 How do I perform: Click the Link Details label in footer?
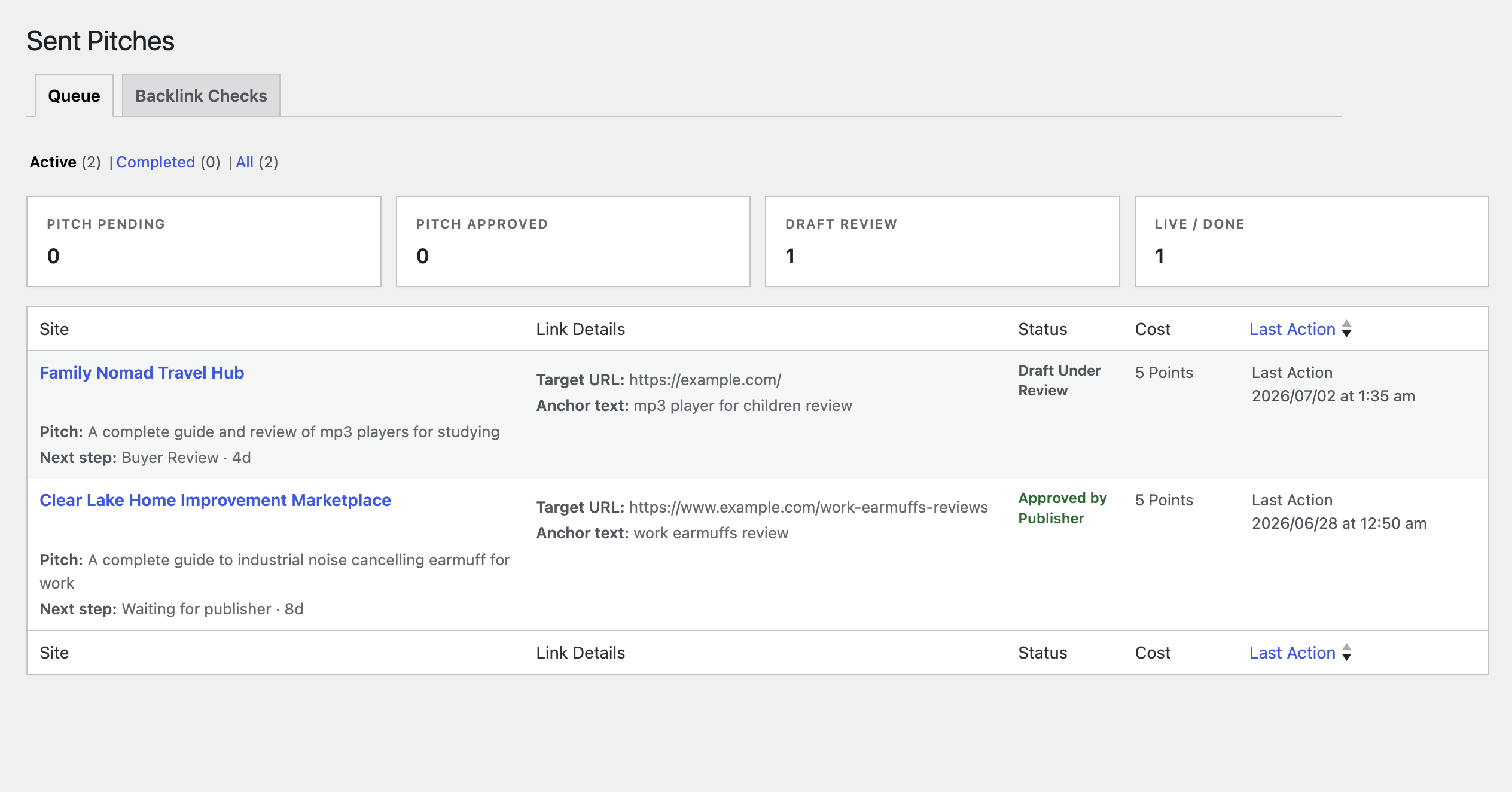[x=580, y=653]
